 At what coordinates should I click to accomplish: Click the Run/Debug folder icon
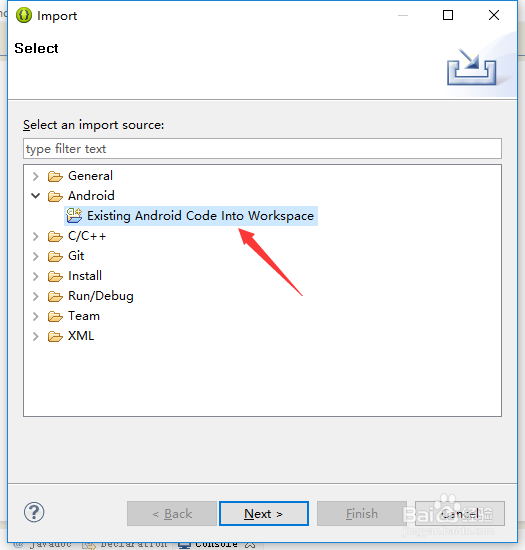[x=55, y=296]
